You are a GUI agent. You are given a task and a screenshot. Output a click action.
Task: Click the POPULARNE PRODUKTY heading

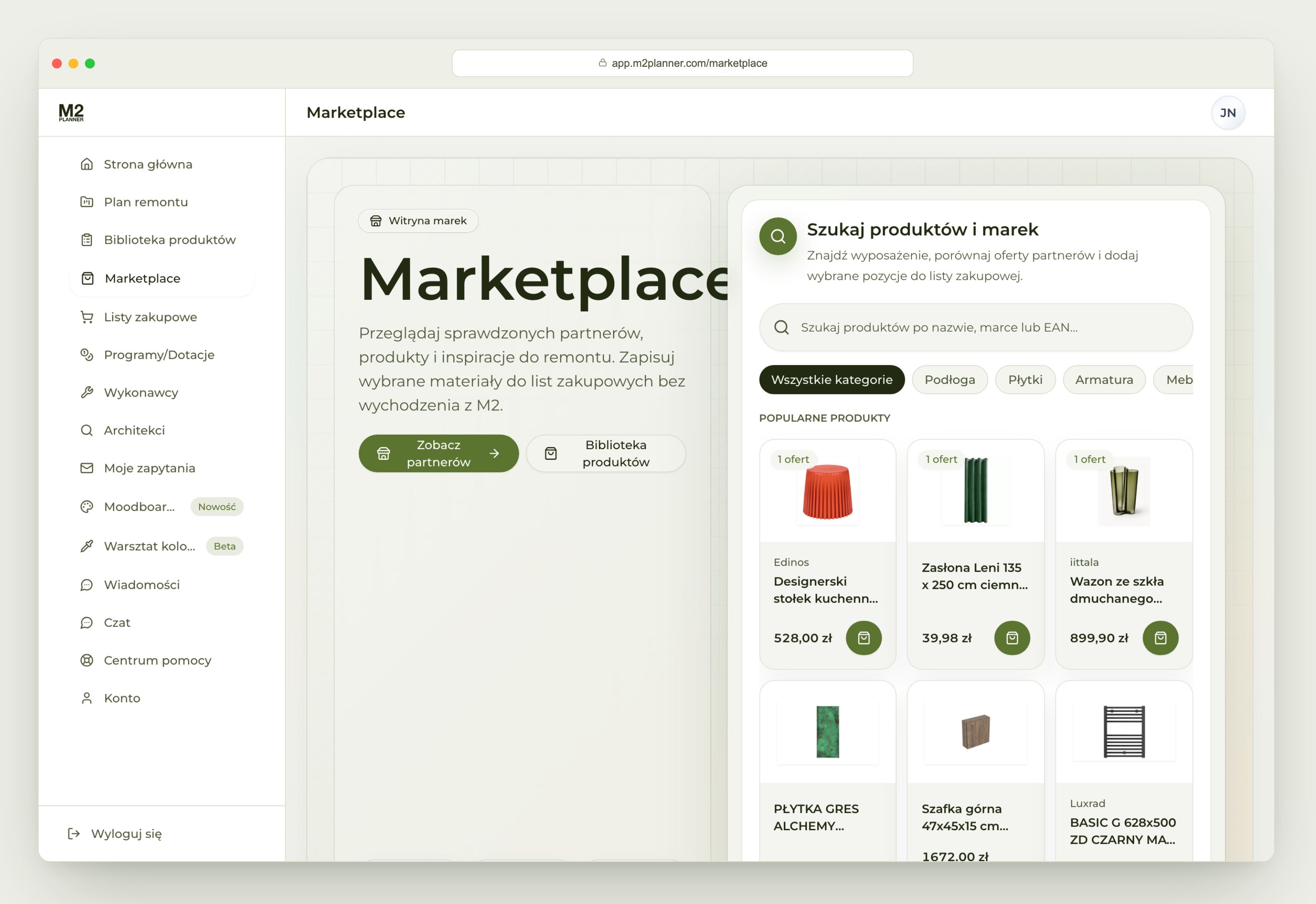coord(825,418)
